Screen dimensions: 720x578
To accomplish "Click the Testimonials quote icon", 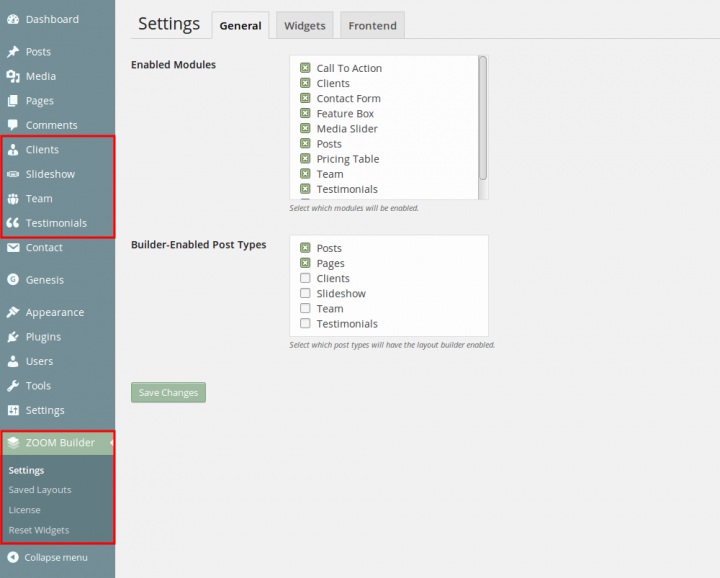I will (x=13, y=223).
